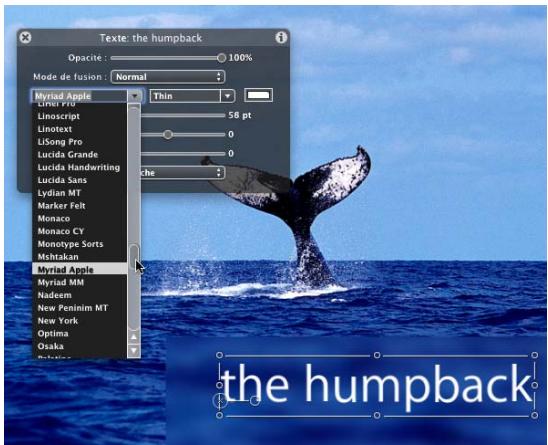Close the Texte panel with the X icon
The height and width of the screenshot is (445, 548).
25,37
